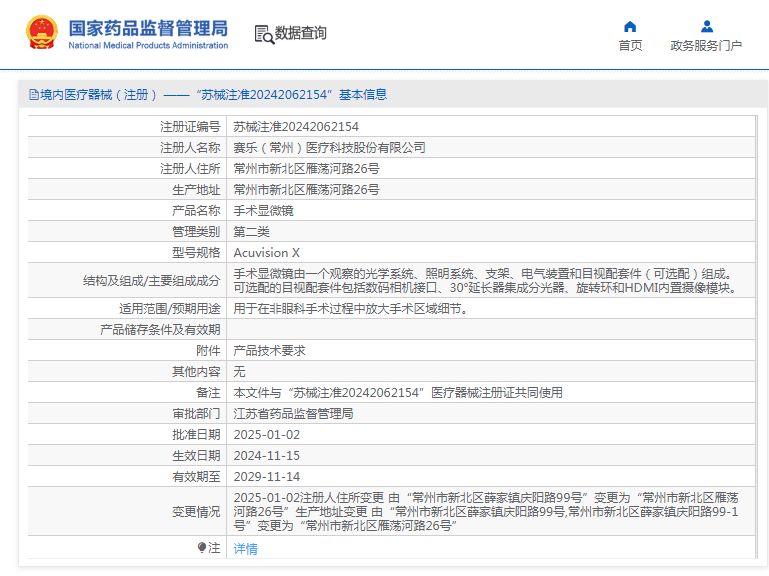Image resolution: width=769 pixels, height=576 pixels.
Task: Open the 政务服务门户 link
Action: coord(706,46)
